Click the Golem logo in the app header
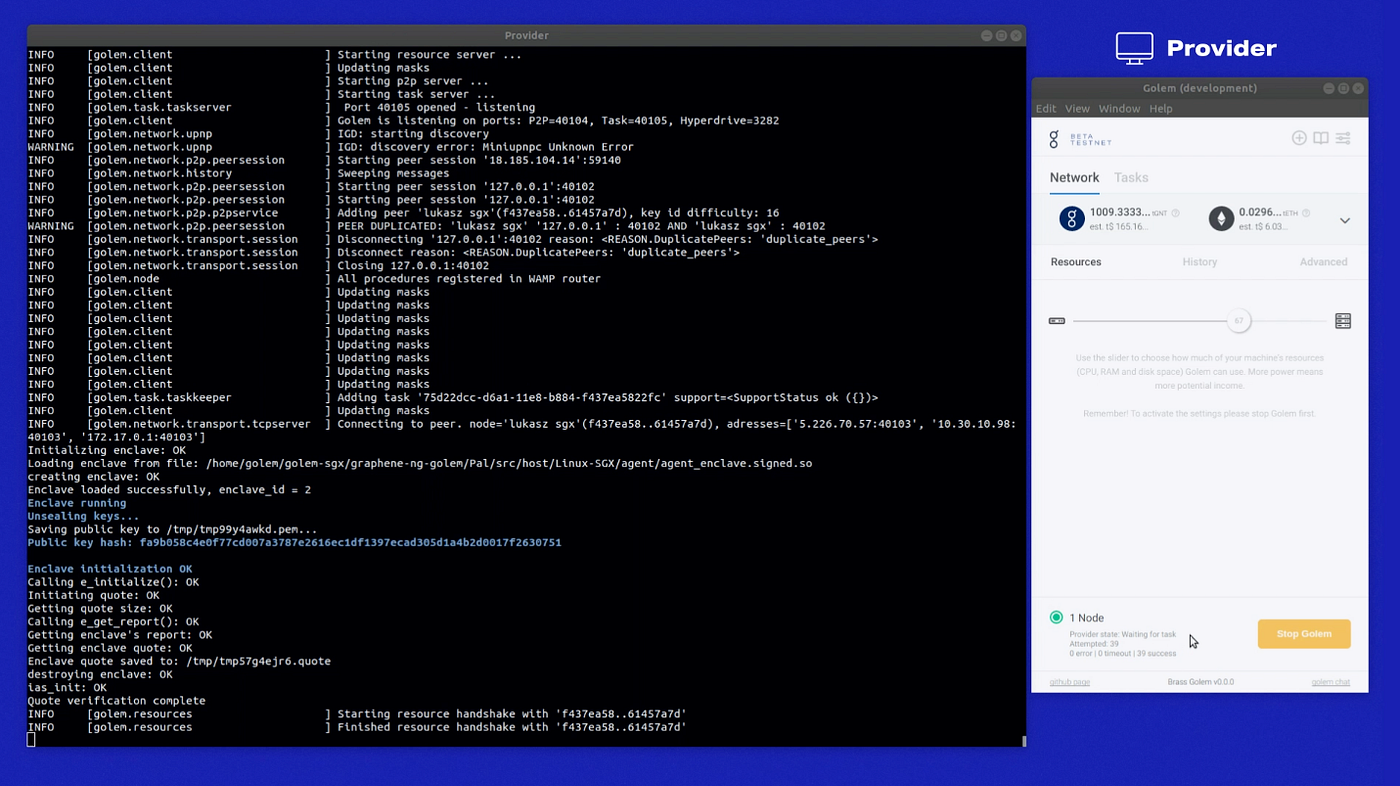 (x=1054, y=139)
